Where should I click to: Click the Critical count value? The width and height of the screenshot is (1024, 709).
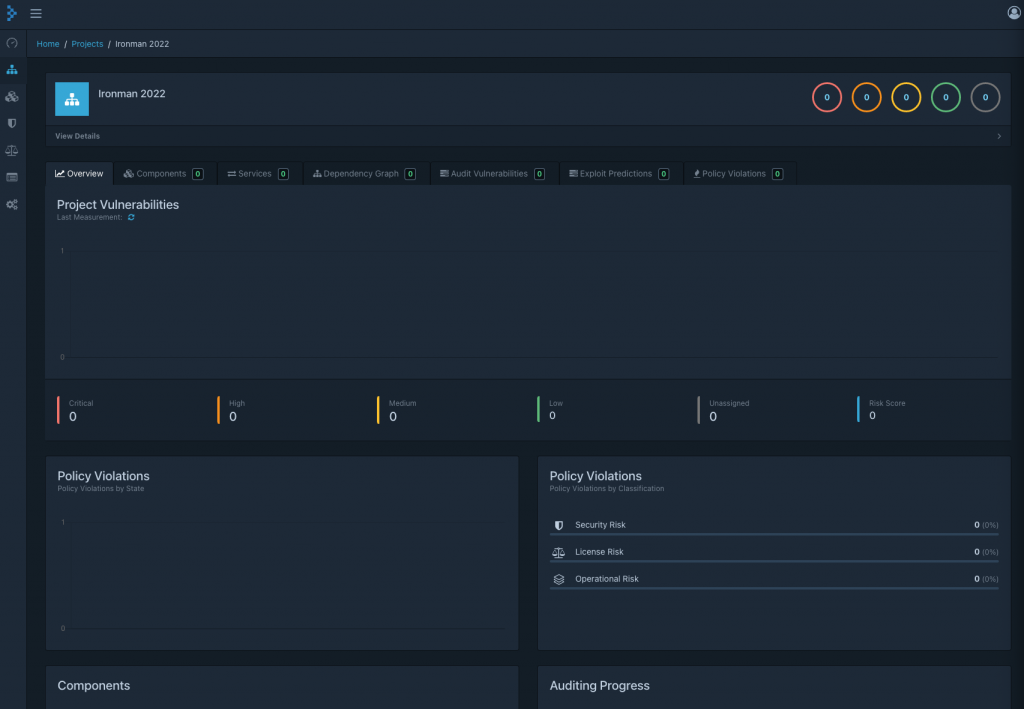tap(72, 417)
